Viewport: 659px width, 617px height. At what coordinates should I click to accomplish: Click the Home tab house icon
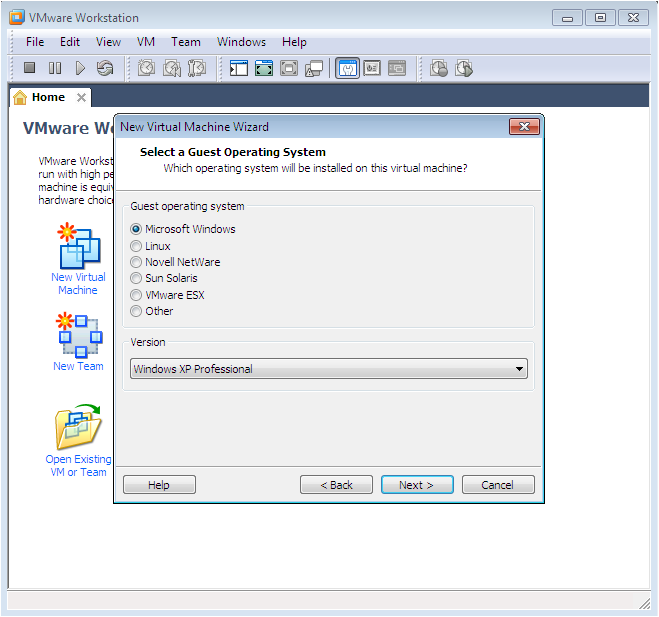[x=20, y=98]
